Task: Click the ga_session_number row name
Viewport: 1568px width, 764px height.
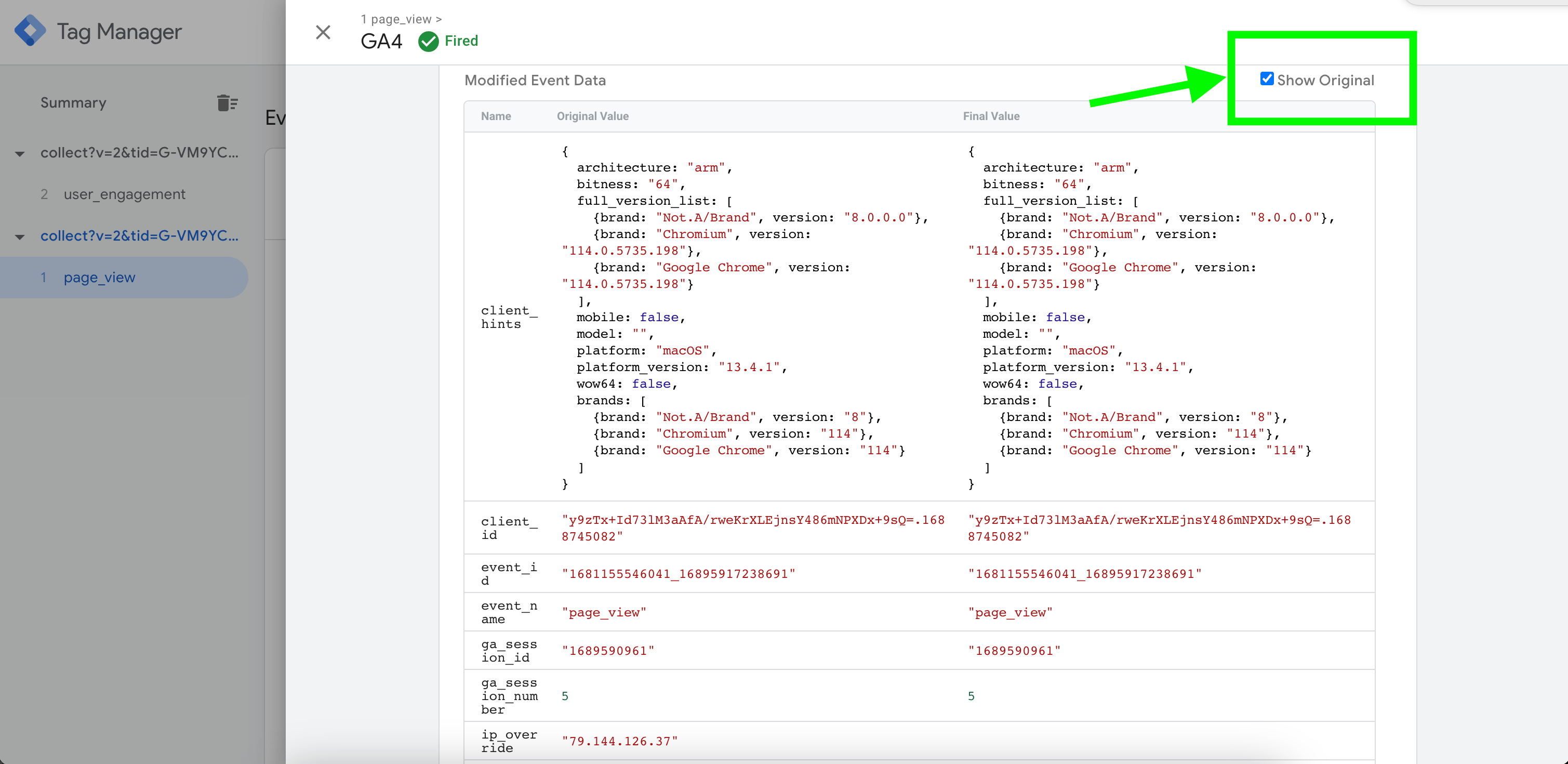Action: tap(509, 696)
